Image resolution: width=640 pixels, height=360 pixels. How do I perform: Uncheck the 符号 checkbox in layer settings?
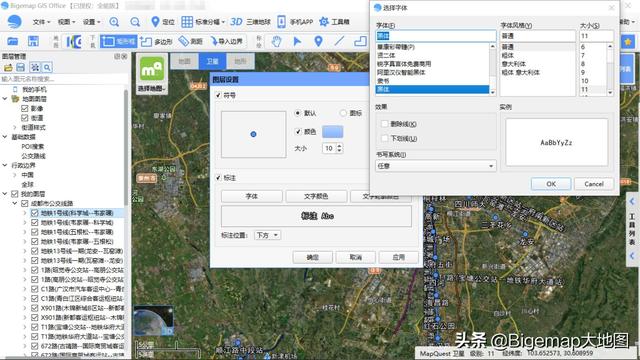tap(218, 95)
